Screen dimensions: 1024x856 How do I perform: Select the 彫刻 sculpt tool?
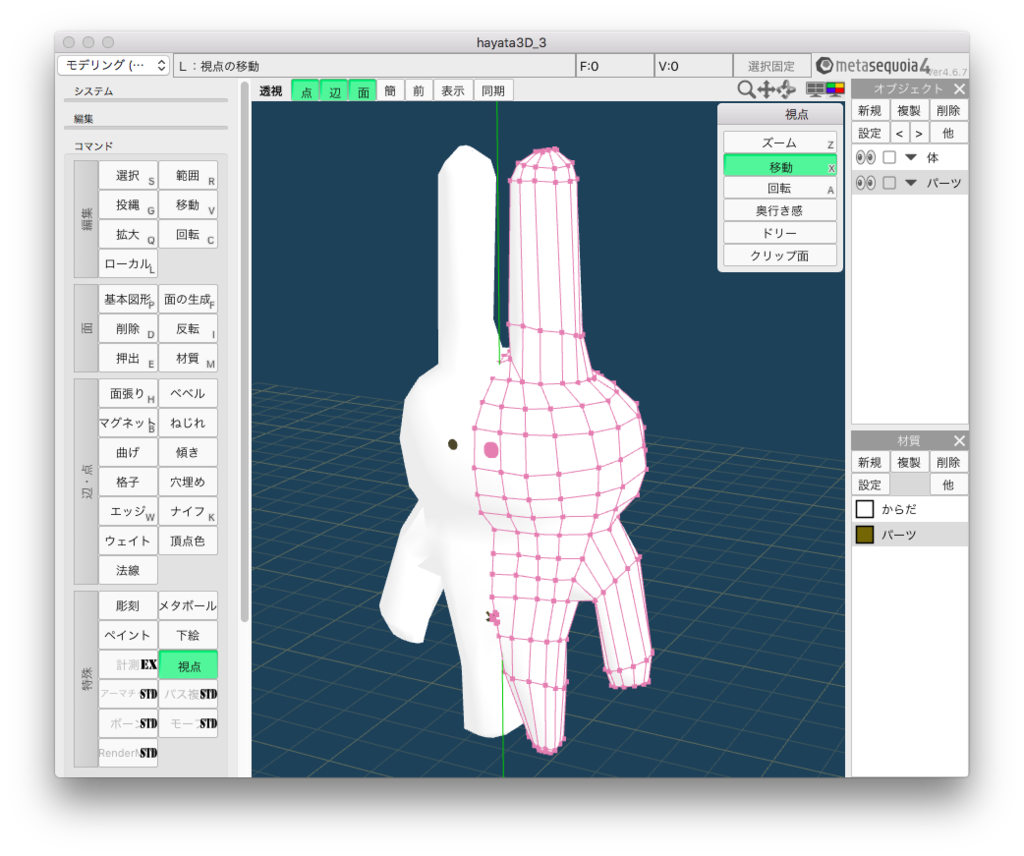point(128,606)
